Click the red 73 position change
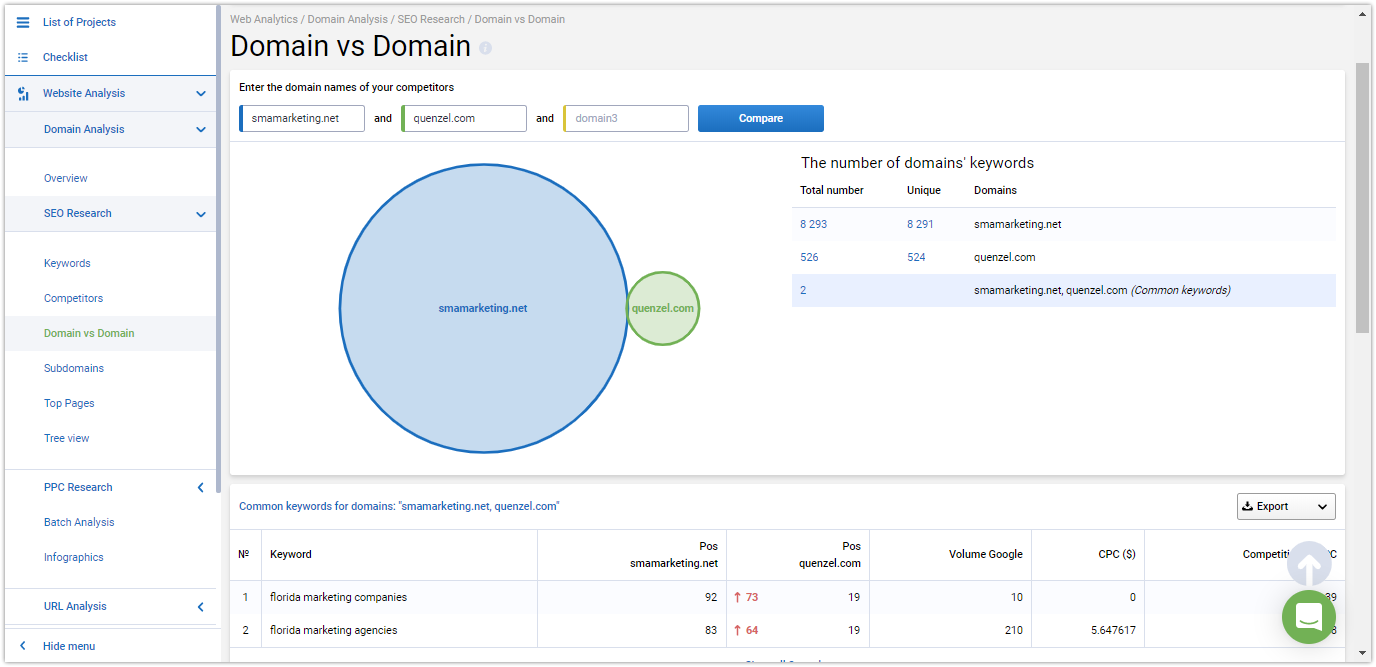The image size is (1376, 667). [746, 597]
